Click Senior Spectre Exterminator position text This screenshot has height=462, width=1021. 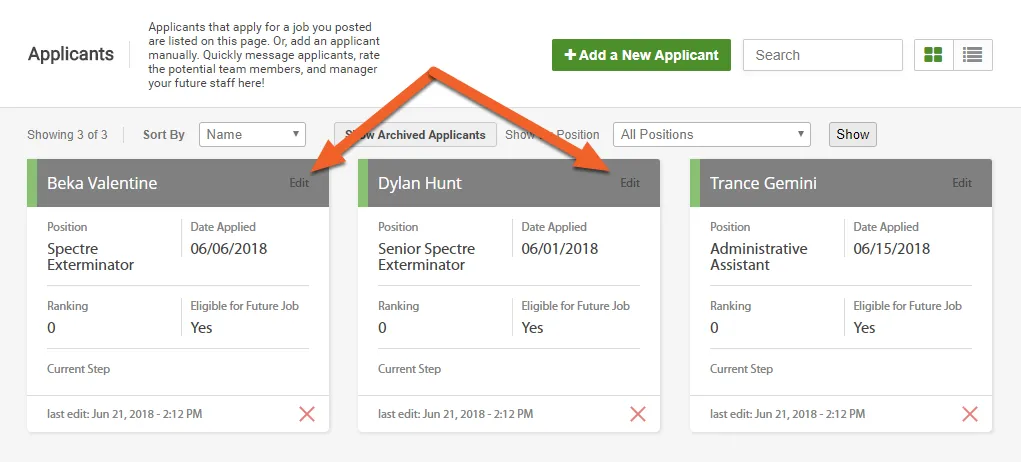click(x=427, y=256)
